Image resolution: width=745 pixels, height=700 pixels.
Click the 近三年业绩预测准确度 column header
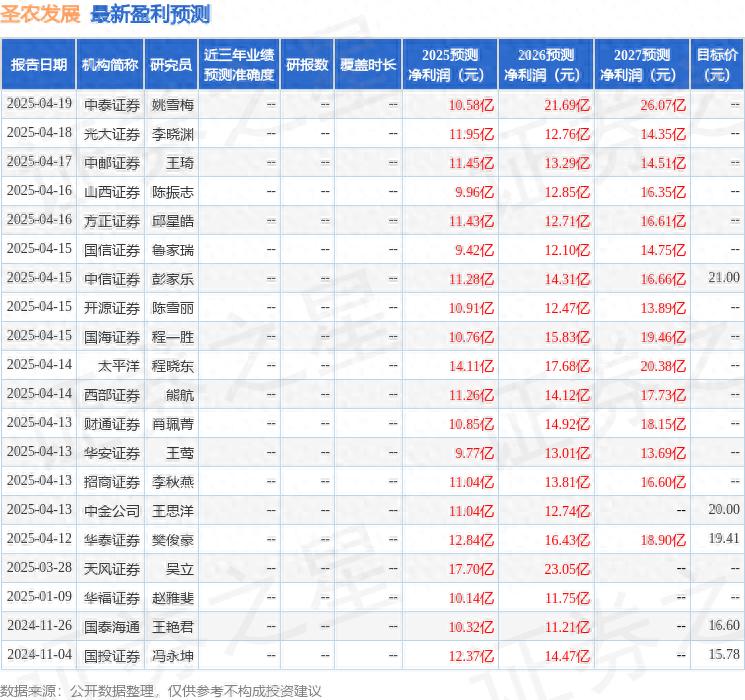pos(239,65)
